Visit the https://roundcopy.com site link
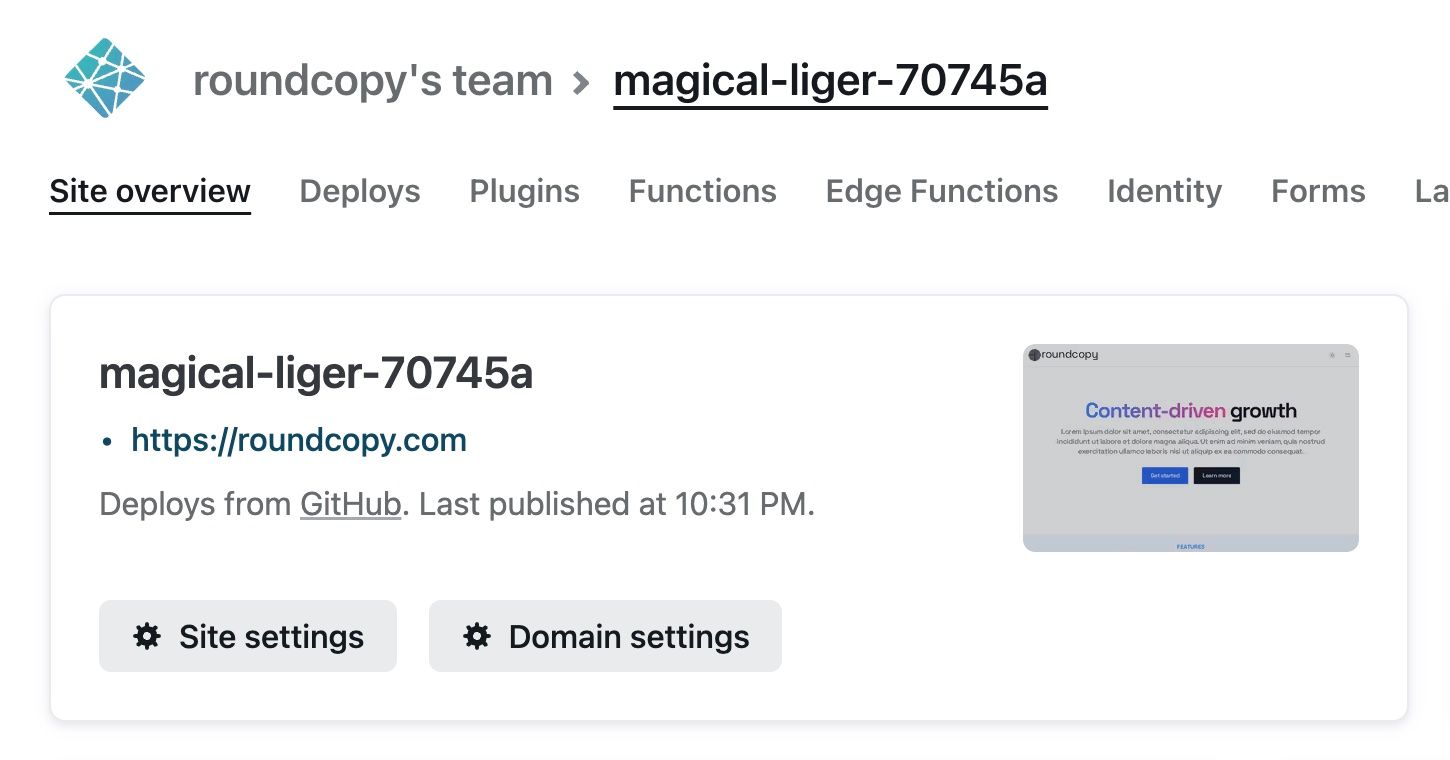This screenshot has width=1450, height=760. pyautogui.click(x=299, y=440)
